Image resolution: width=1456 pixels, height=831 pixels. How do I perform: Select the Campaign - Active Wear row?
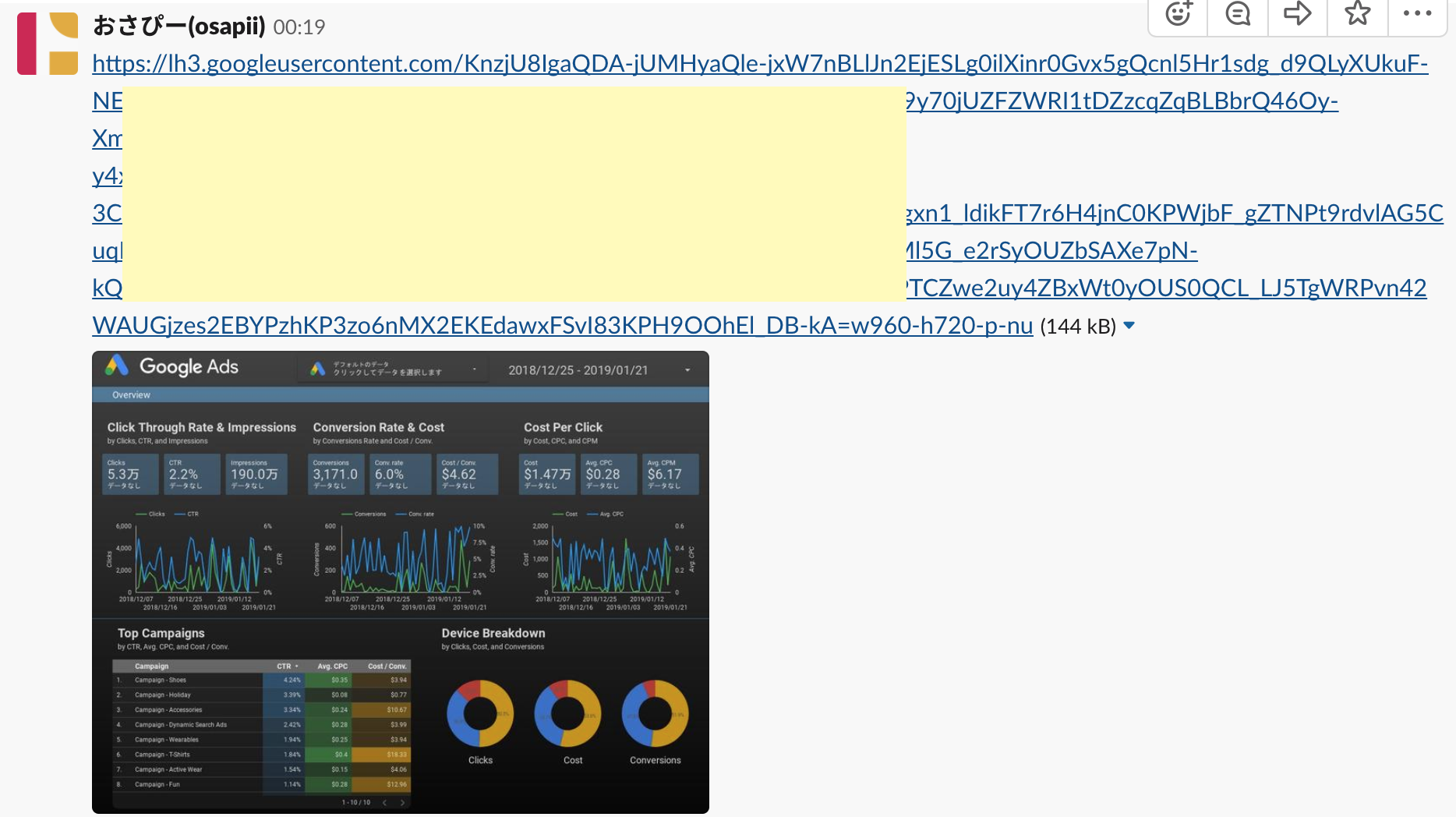click(262, 769)
